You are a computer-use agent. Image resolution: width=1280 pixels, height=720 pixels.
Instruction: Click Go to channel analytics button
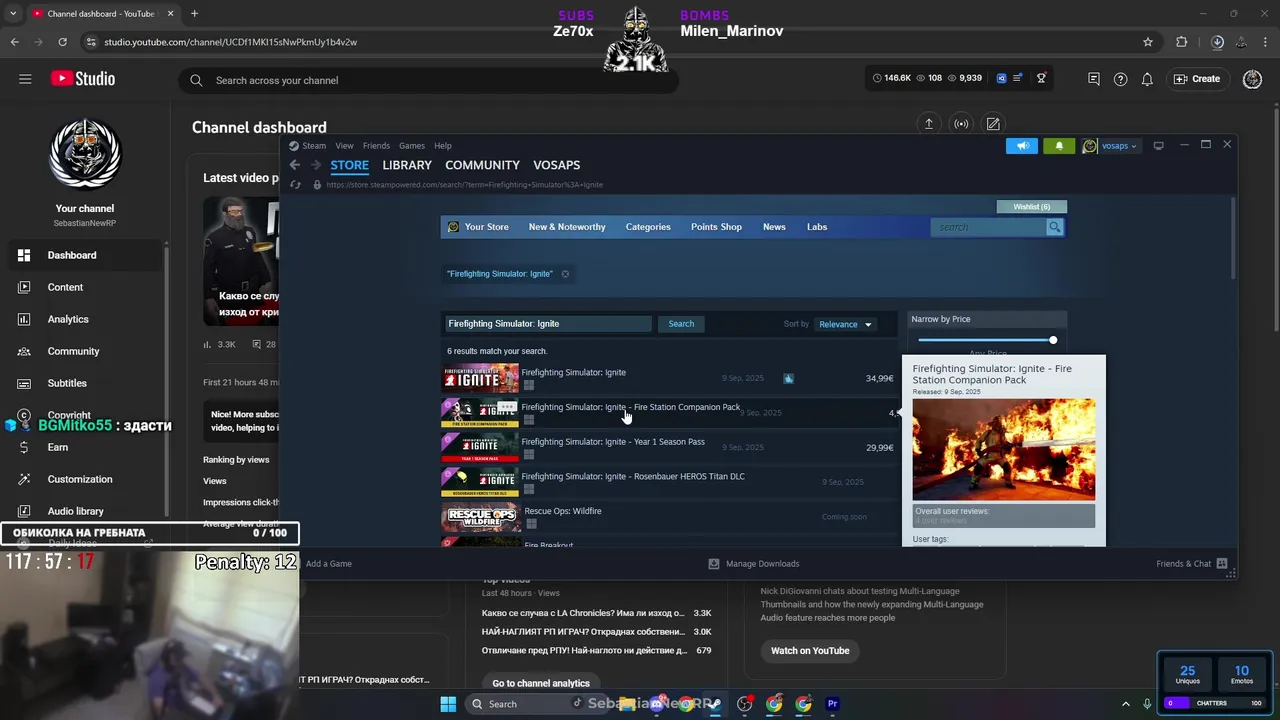[x=541, y=683]
